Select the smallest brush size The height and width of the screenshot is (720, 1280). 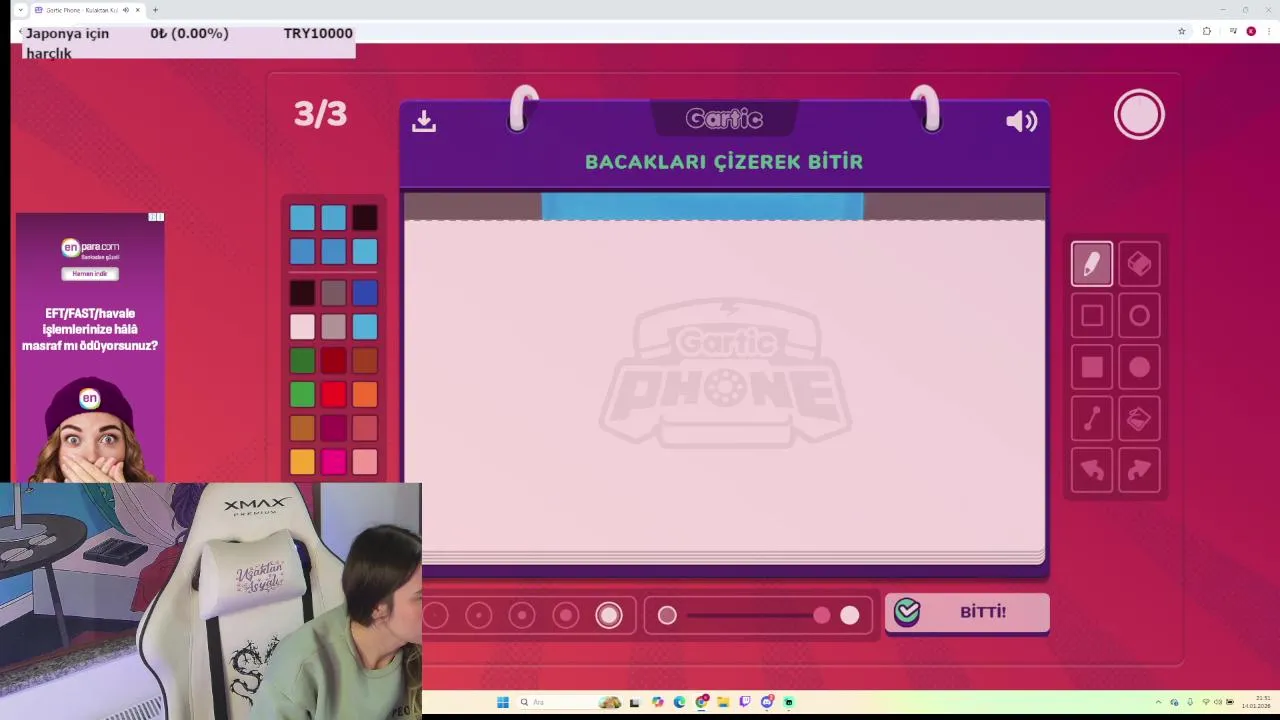pos(436,615)
